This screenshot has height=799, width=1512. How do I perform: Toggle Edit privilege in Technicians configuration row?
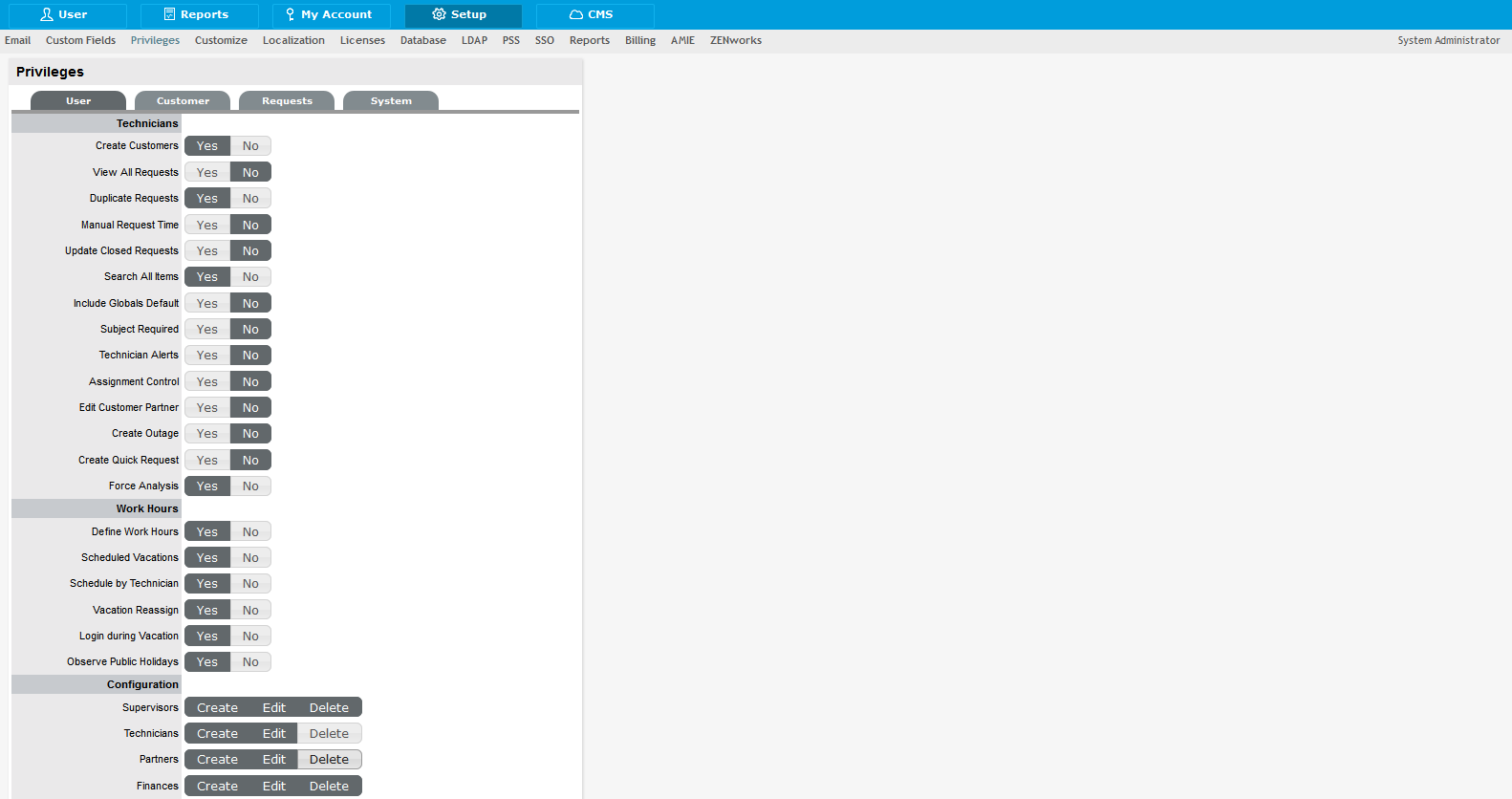coord(274,734)
